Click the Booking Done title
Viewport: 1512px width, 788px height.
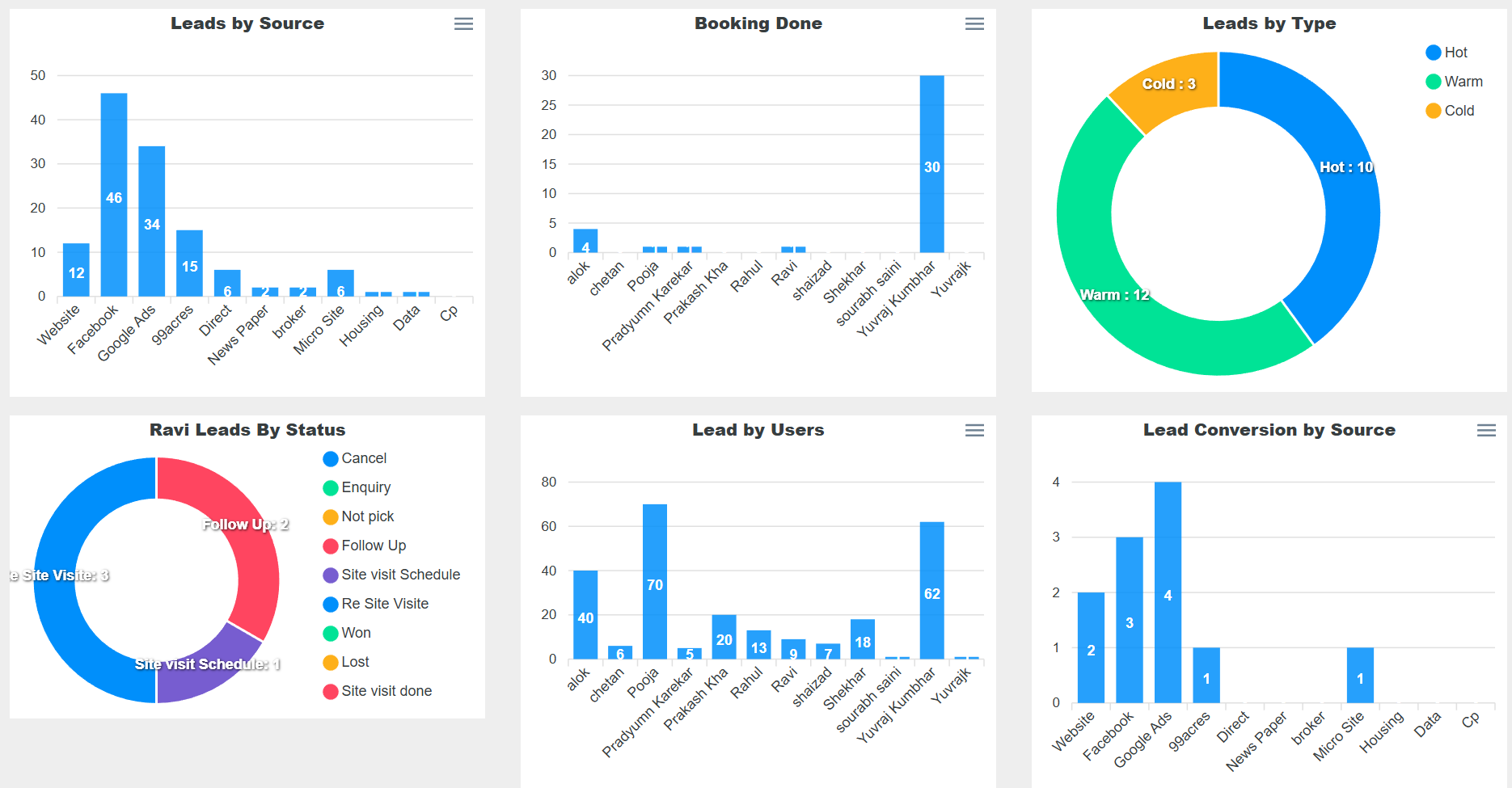(758, 23)
